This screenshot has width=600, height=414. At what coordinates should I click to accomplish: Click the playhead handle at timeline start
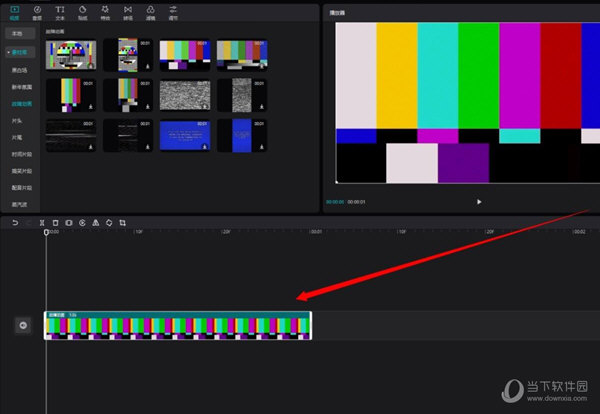tap(46, 232)
